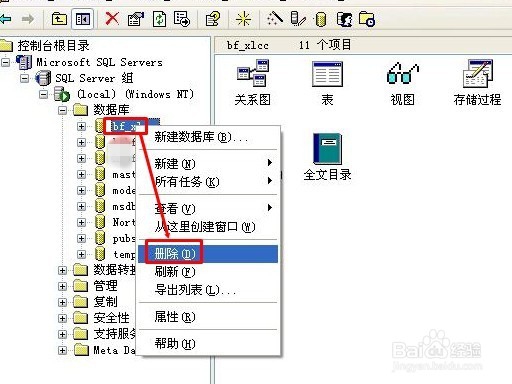Select the SQL Server 组 node
Viewport: 512px width, 384px height.
[94, 78]
